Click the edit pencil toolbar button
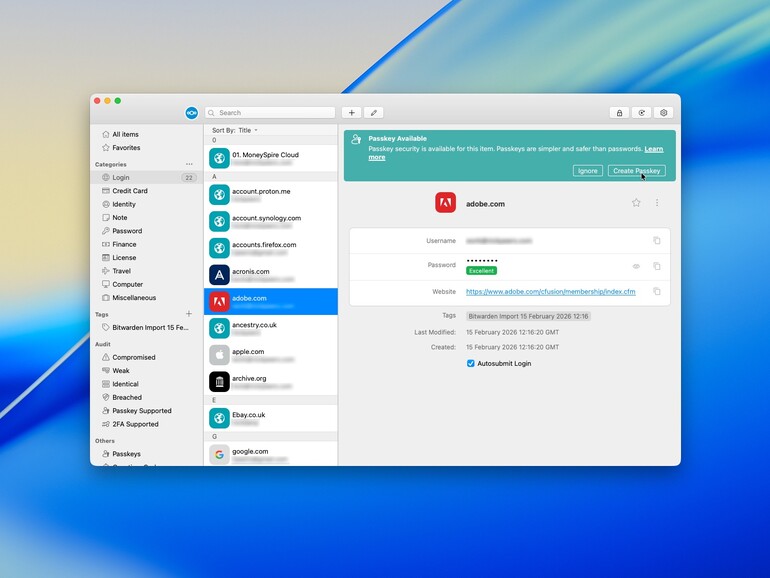 (374, 113)
